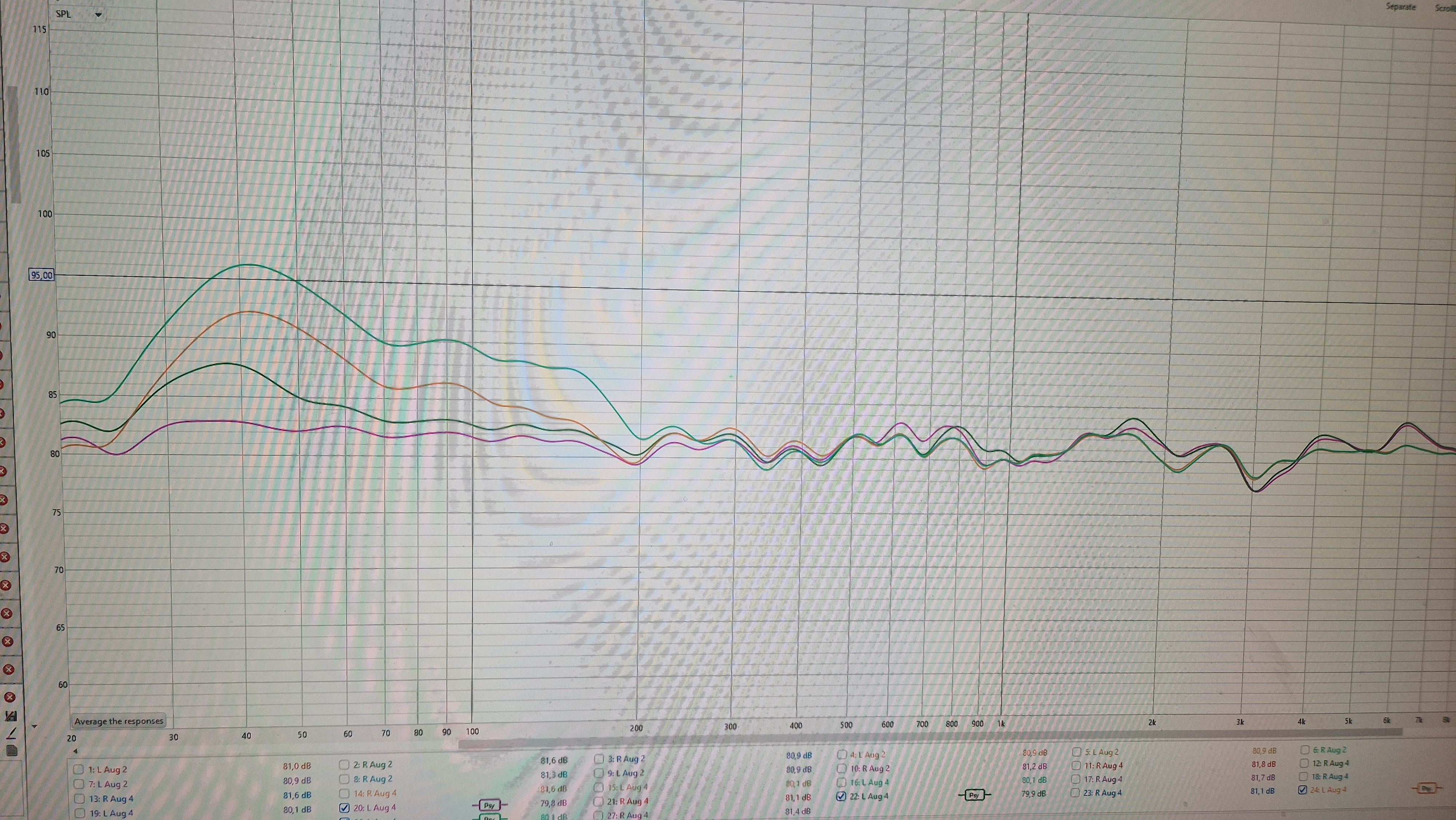This screenshot has height=820, width=1456.
Task: Click the 1k label on frequency axis
Action: click(1001, 723)
